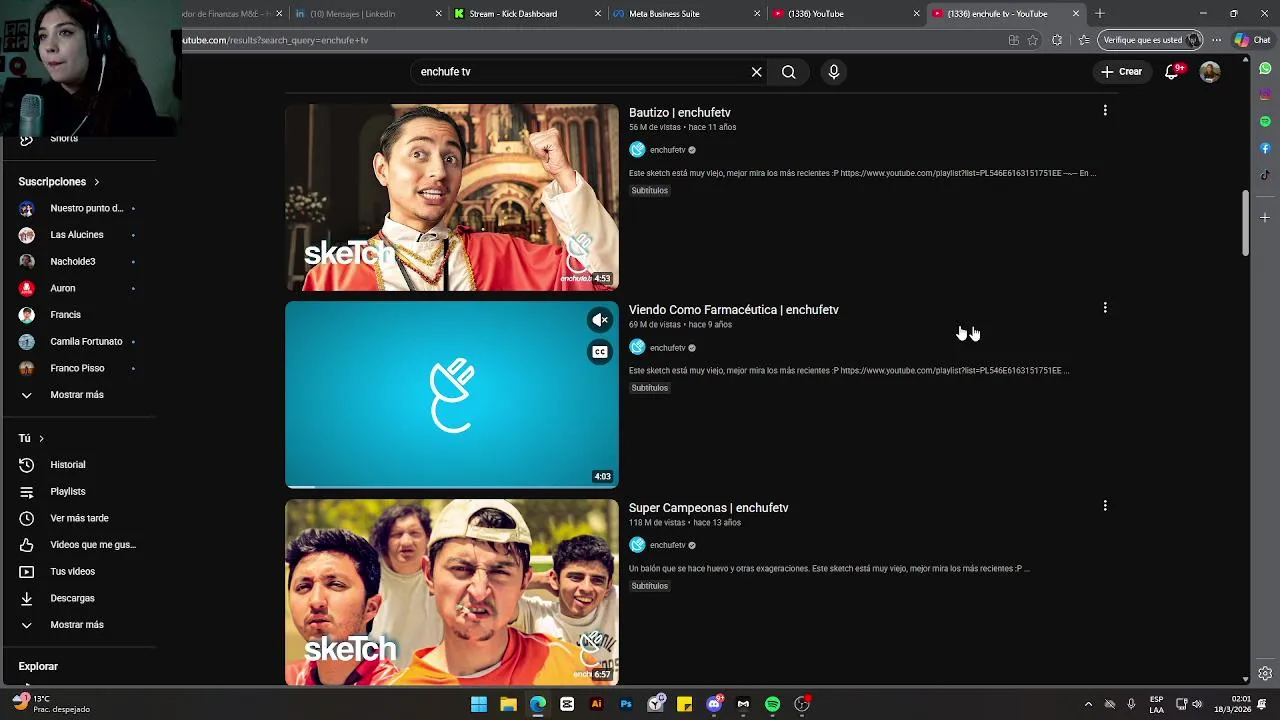Open the Viendo Como Farmacéutica preview
Viewport: 1280px width, 720px height.
[452, 394]
